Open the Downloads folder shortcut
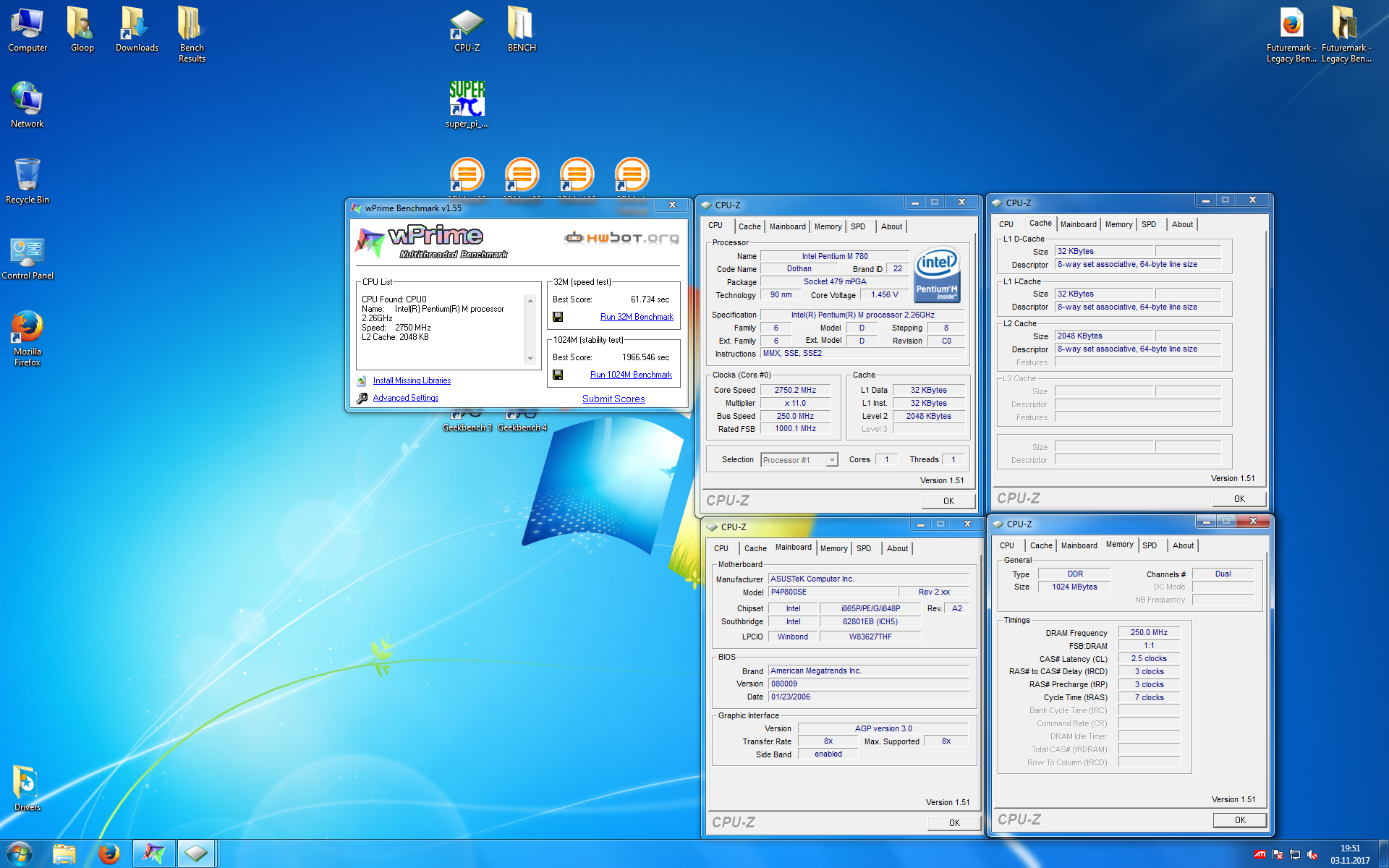 pyautogui.click(x=137, y=30)
